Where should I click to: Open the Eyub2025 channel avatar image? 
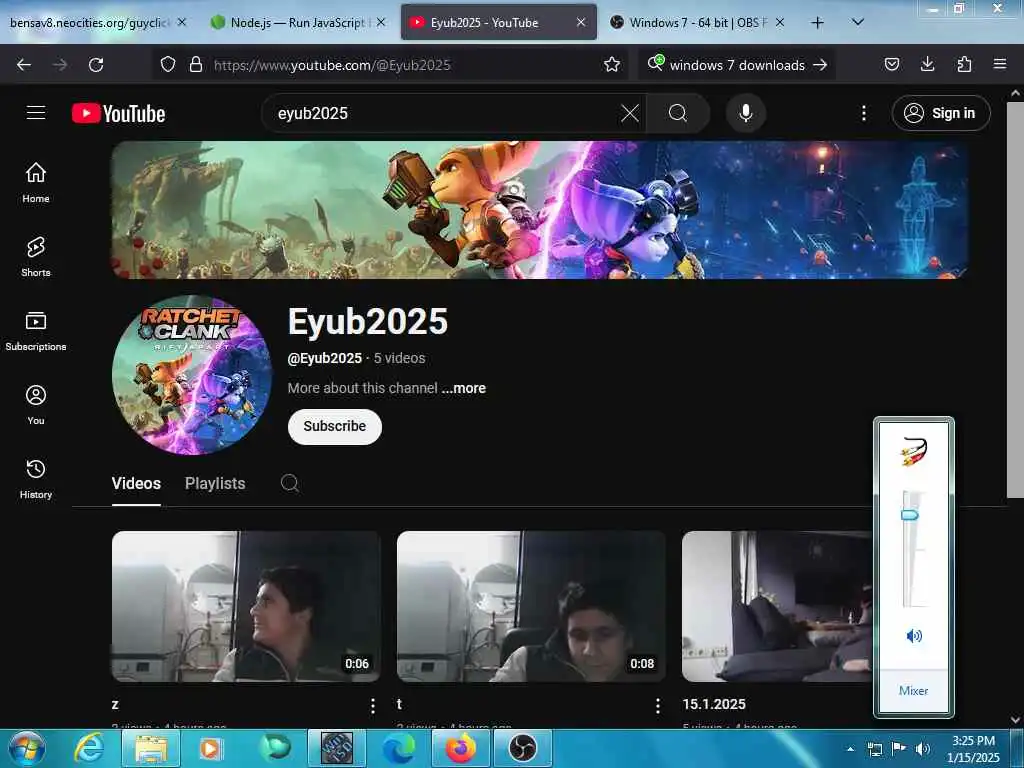click(x=191, y=375)
